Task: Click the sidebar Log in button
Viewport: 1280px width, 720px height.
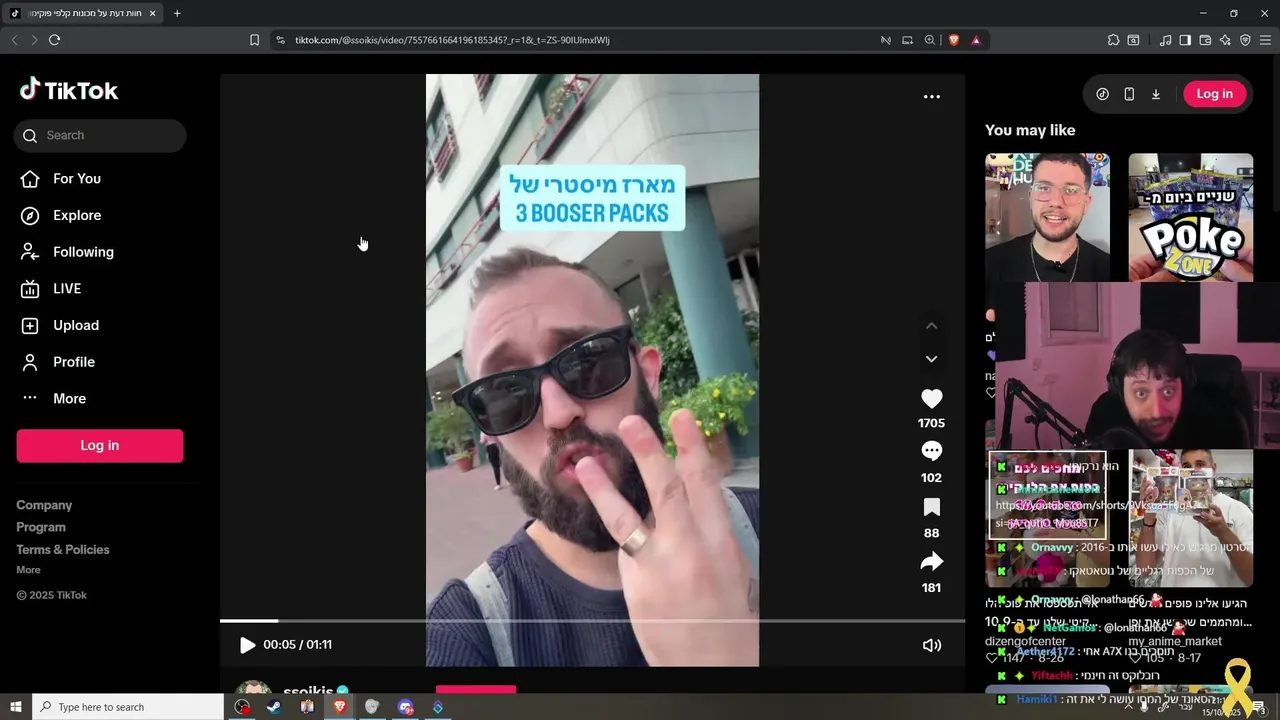Action: click(x=100, y=445)
